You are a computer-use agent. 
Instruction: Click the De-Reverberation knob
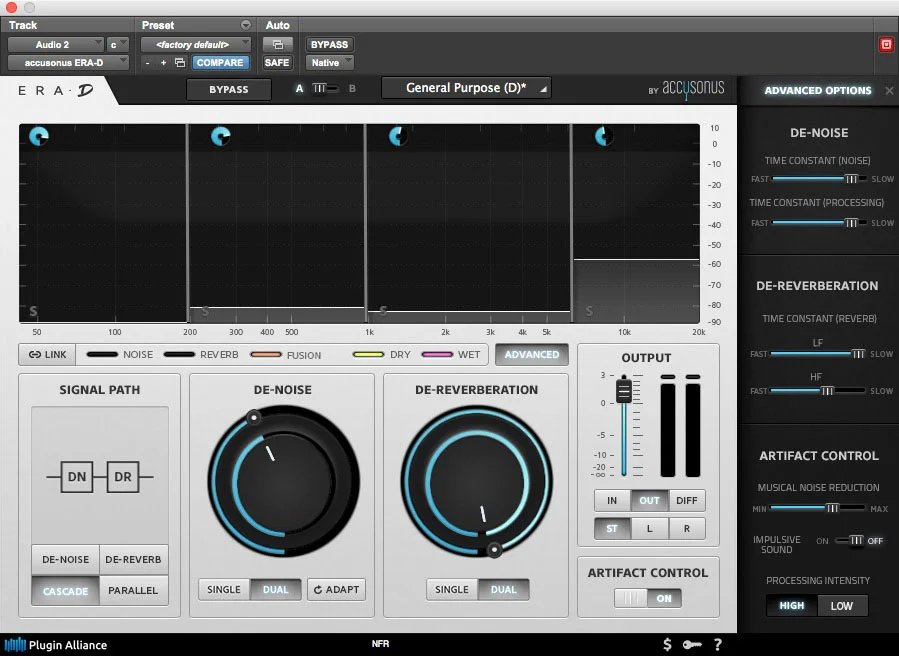(477, 481)
